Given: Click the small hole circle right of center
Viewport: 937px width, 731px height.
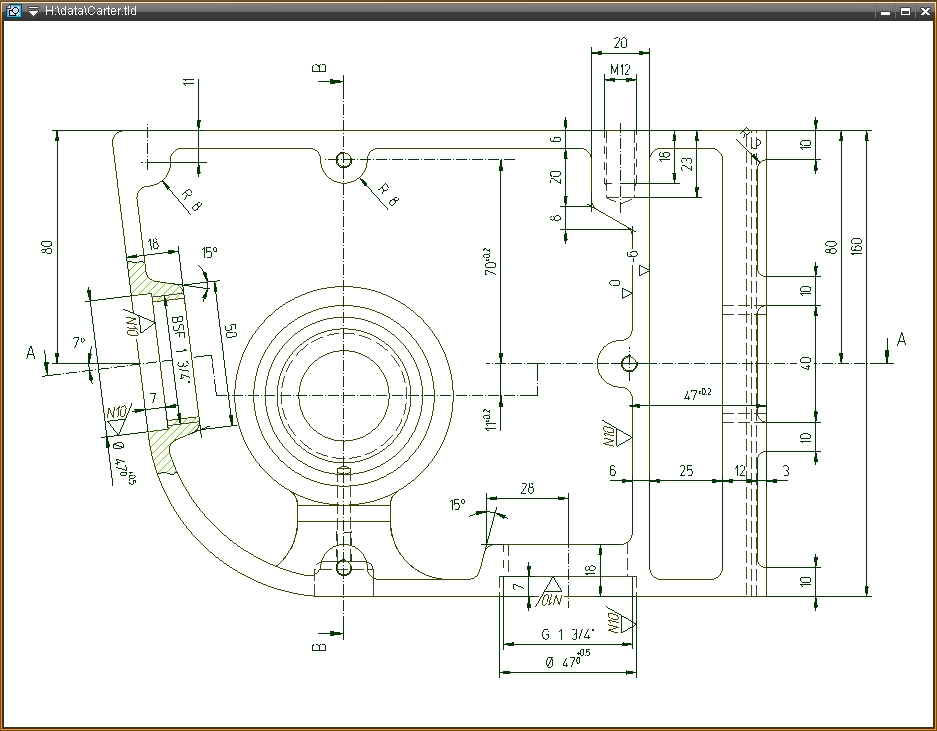Looking at the screenshot, I should (628, 363).
